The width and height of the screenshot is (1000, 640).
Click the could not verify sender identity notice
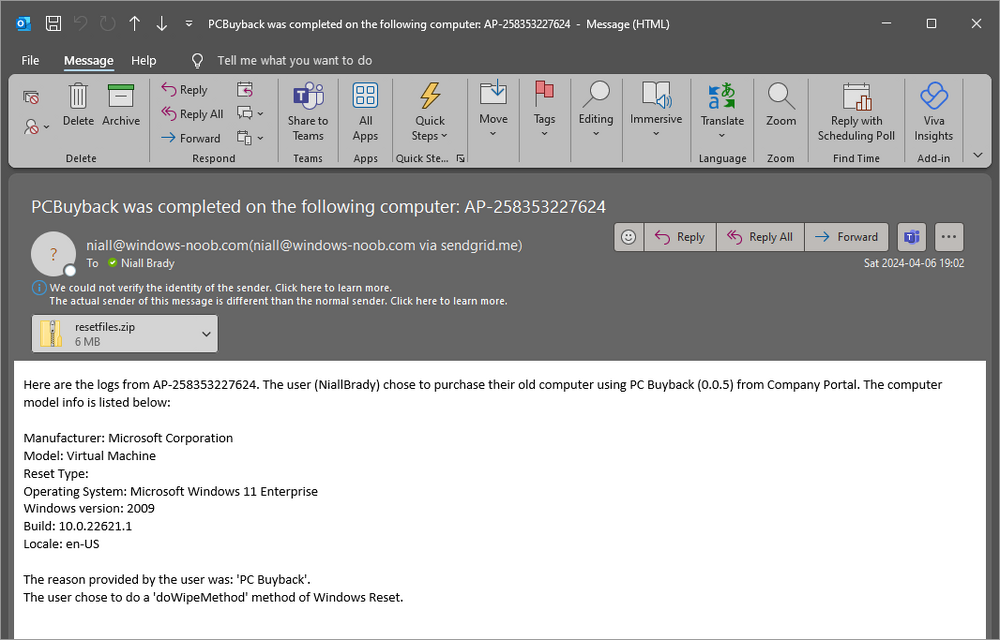pos(221,288)
